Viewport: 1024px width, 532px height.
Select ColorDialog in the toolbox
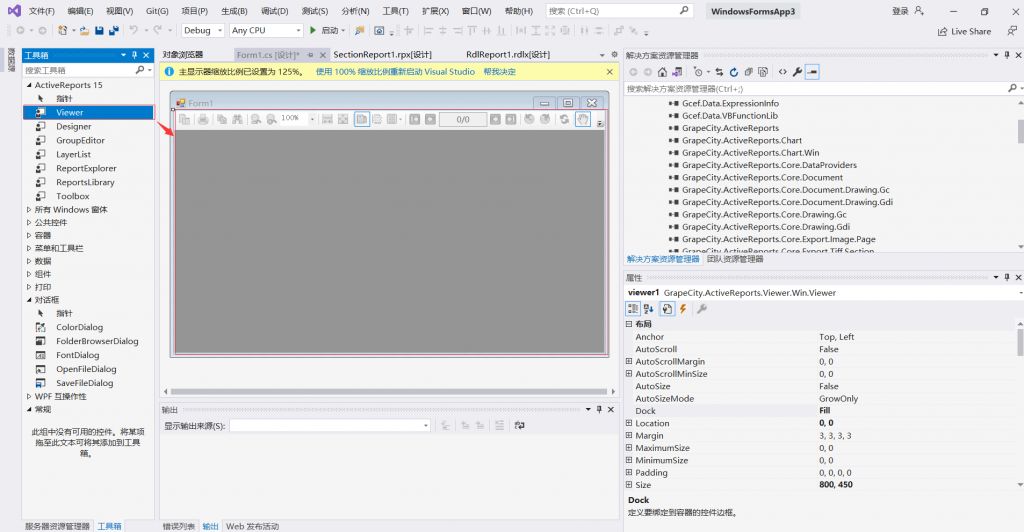tap(79, 327)
